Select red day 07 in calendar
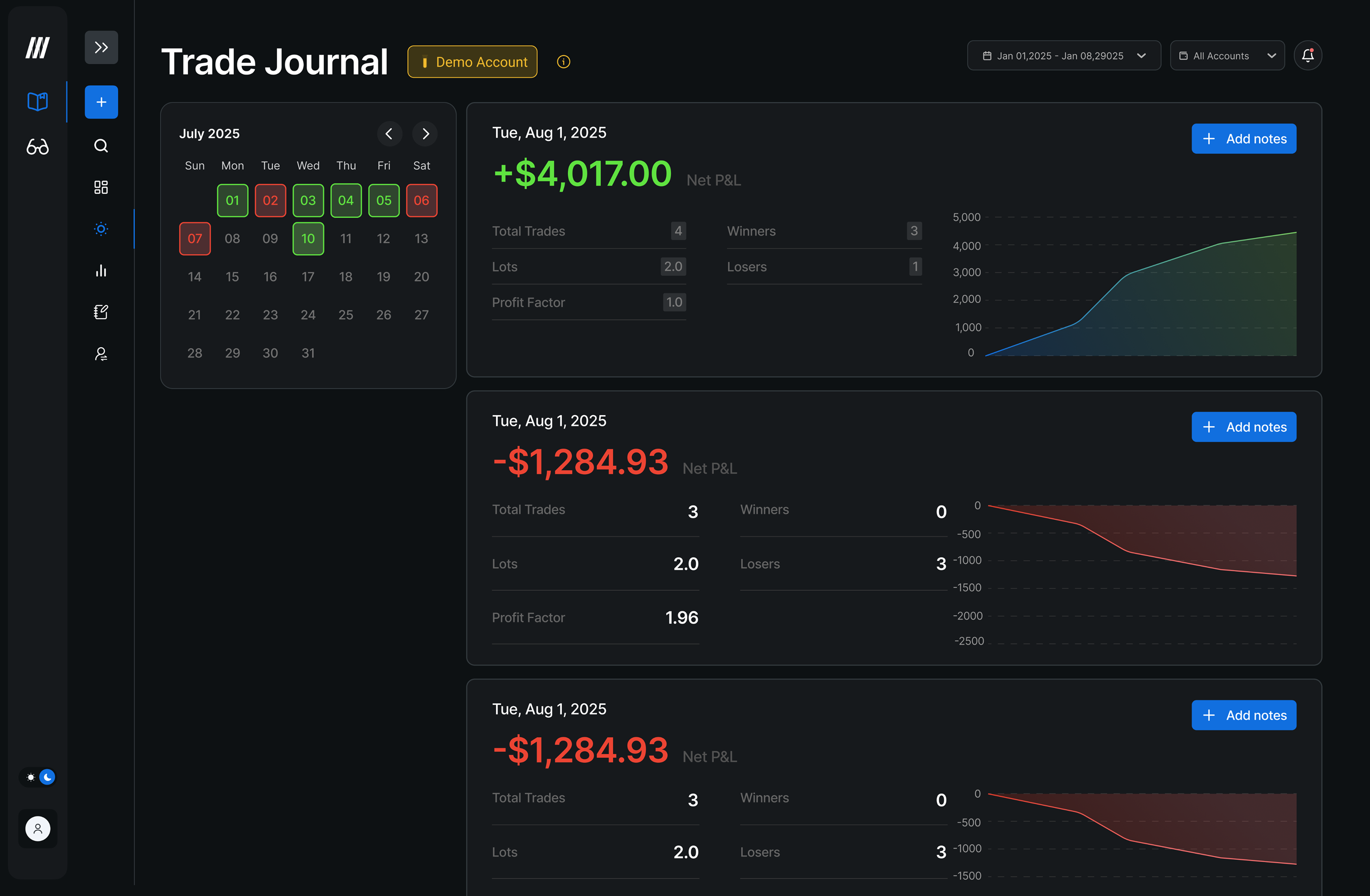Screen dimensions: 1370x896 (194, 238)
